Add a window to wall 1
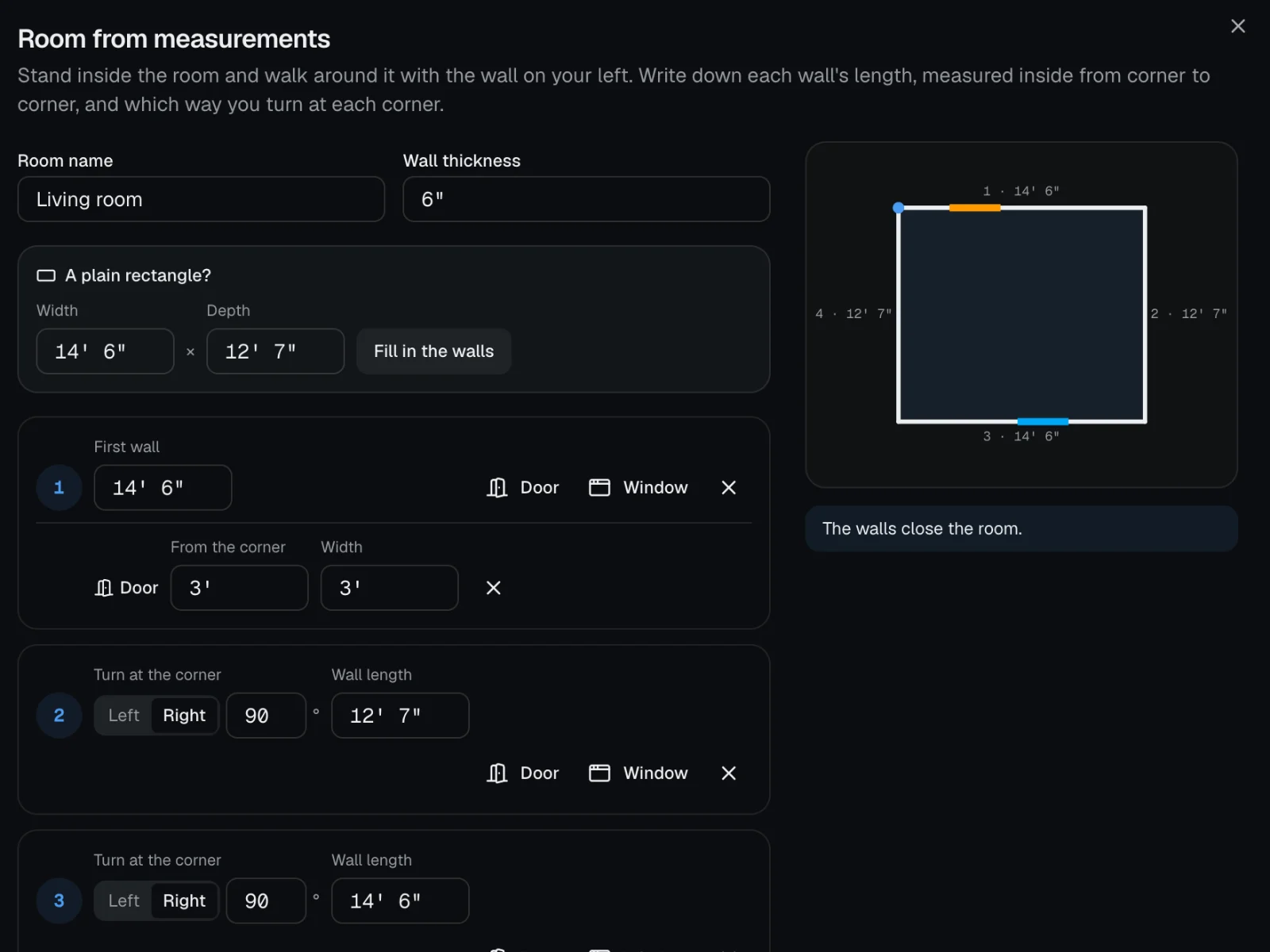 click(x=638, y=487)
